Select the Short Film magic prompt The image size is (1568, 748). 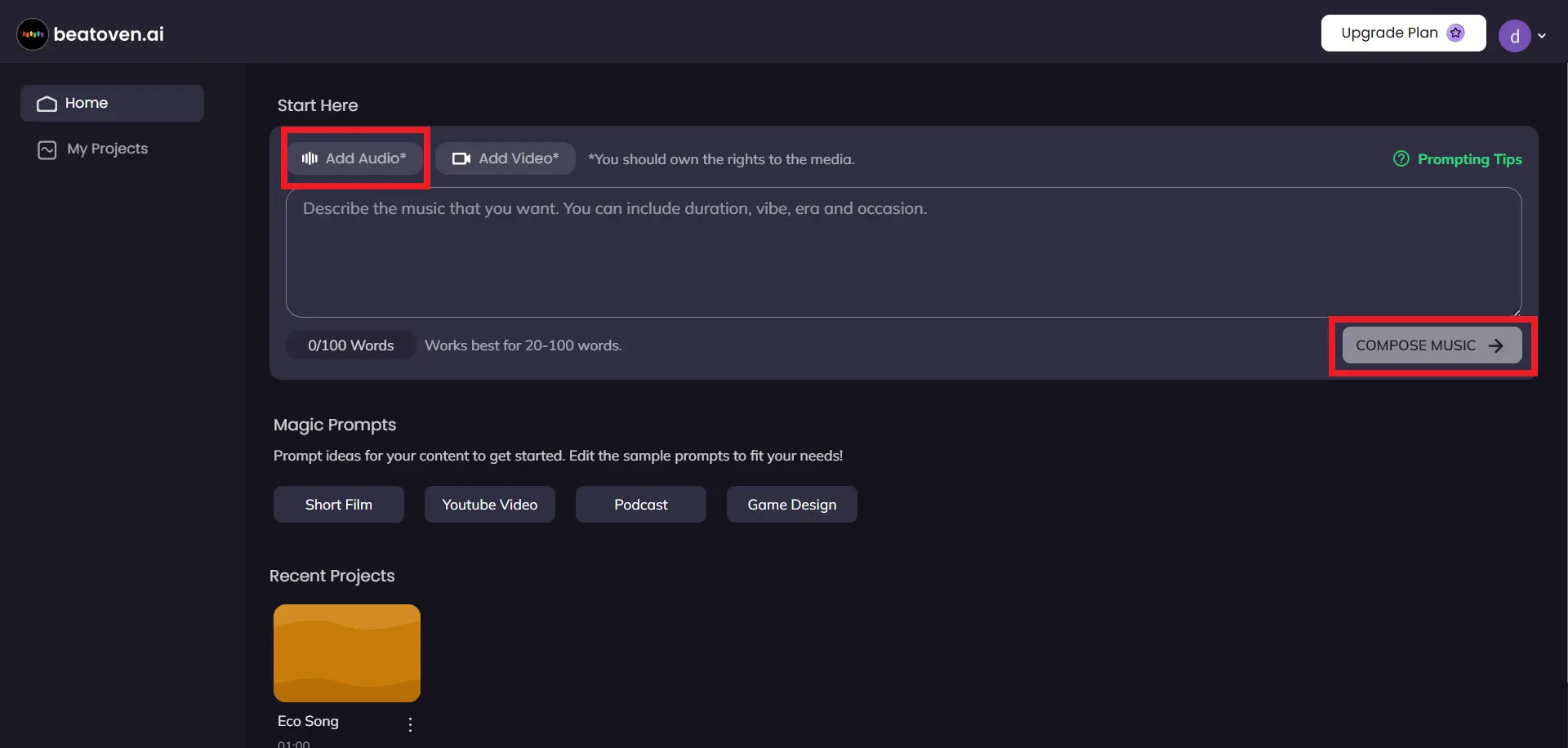pos(339,505)
